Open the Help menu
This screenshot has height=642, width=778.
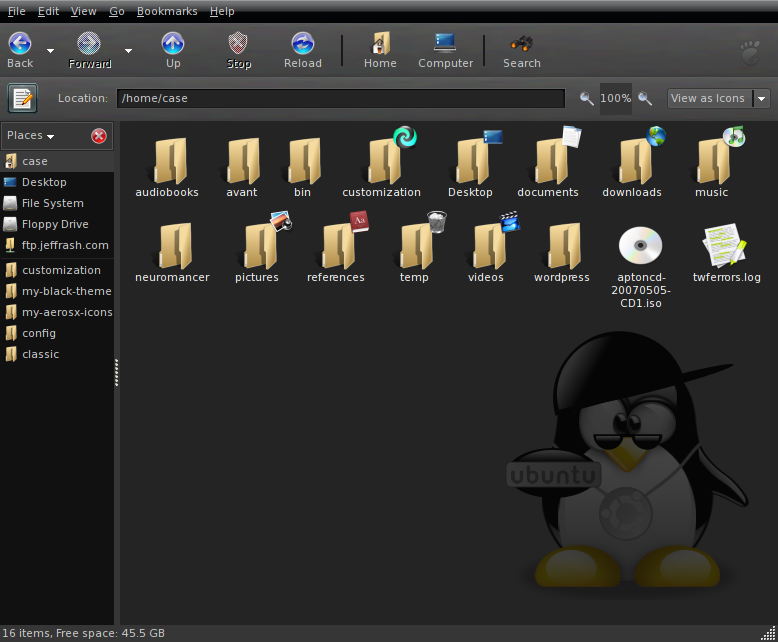coord(222,11)
